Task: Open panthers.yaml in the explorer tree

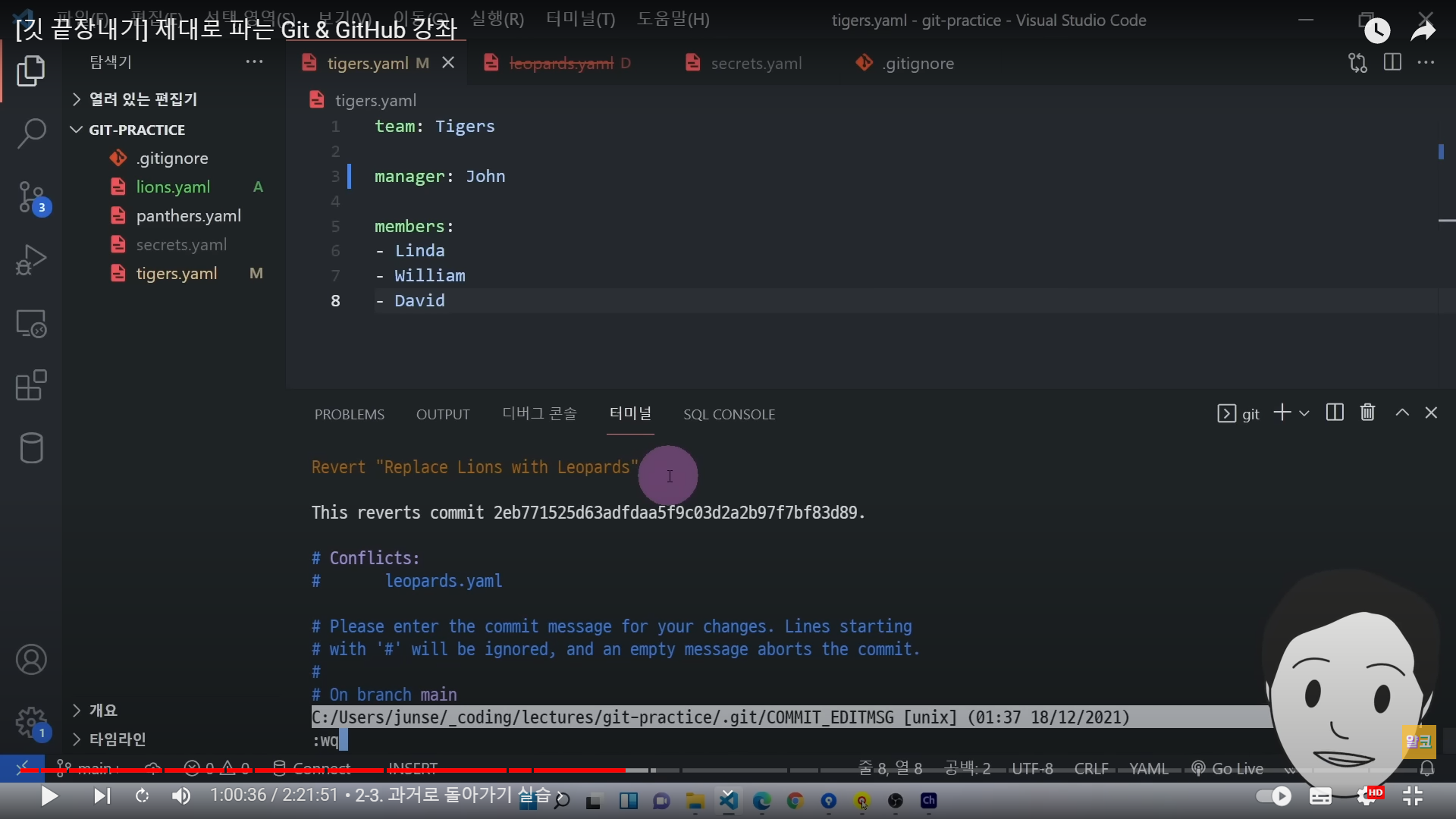Action: coord(188,216)
